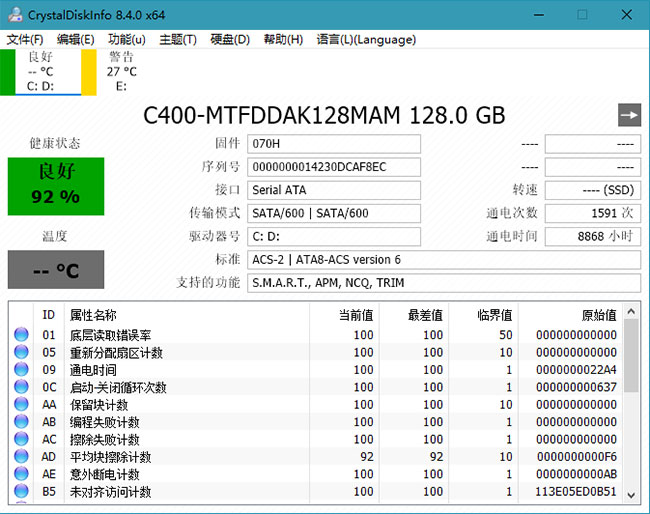Image resolution: width=650 pixels, height=514 pixels.
Task: Click the scroll up arrow of attribute list
Action: [631, 311]
